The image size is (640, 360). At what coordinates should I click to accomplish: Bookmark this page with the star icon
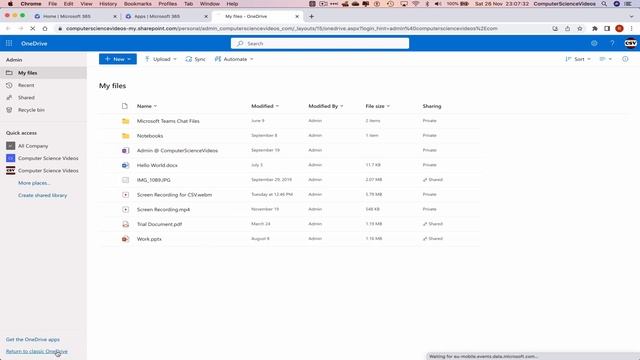coord(580,29)
